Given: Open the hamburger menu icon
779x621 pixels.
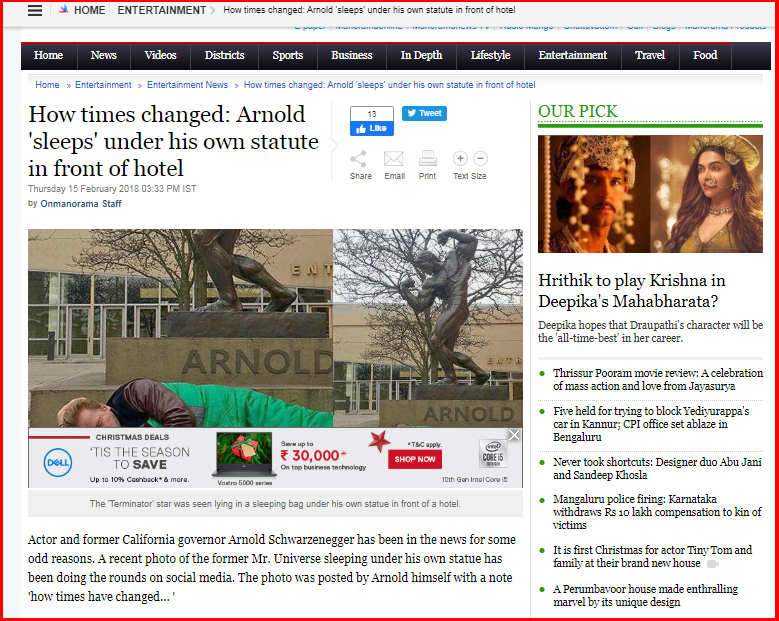Looking at the screenshot, I should coord(35,10).
